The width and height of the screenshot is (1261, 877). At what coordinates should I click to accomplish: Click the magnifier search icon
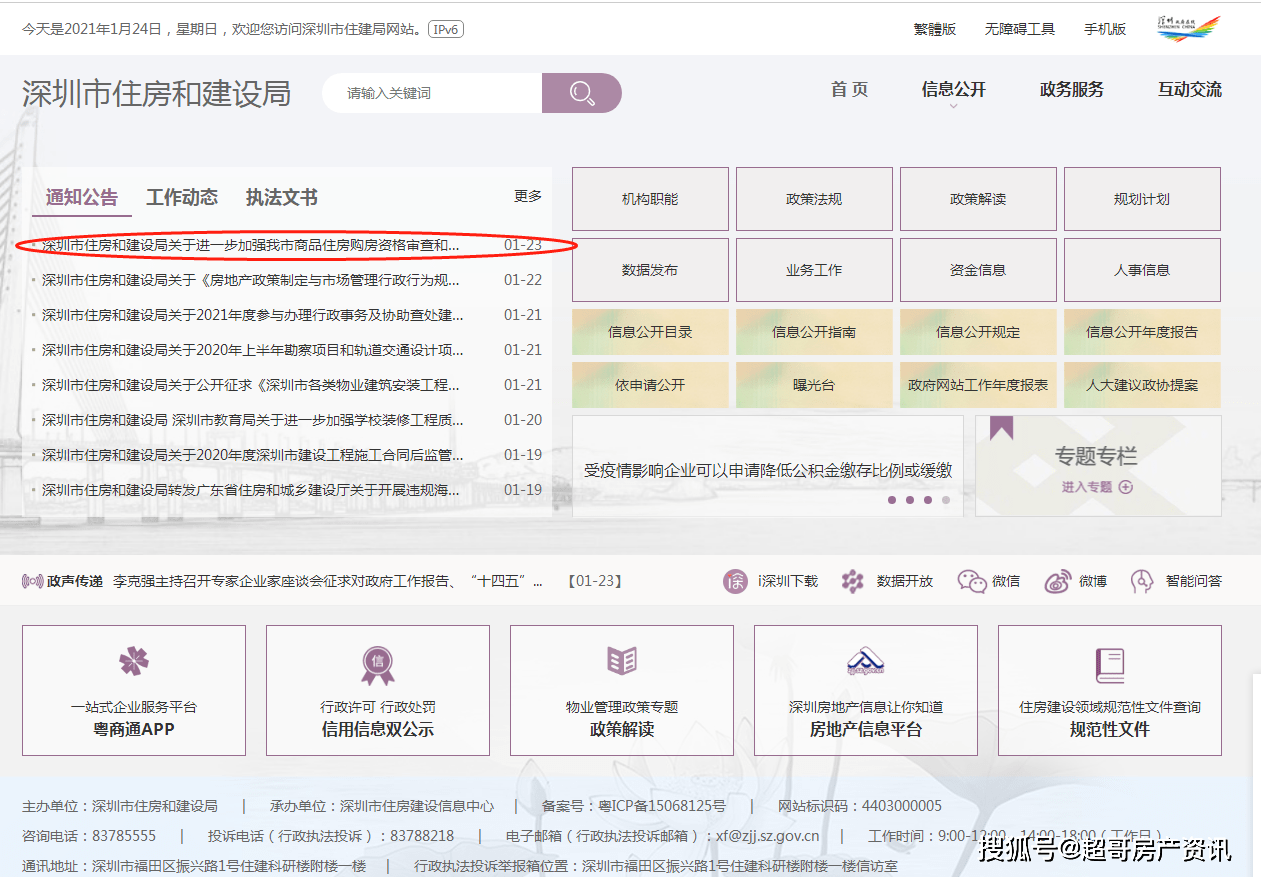(581, 92)
